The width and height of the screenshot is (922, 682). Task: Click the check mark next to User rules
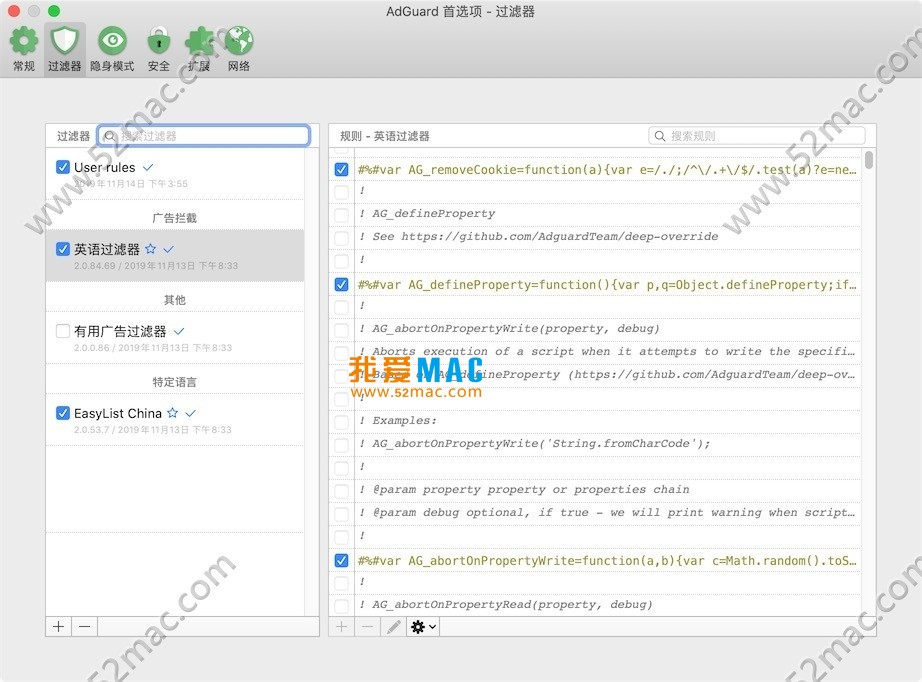tap(148, 168)
